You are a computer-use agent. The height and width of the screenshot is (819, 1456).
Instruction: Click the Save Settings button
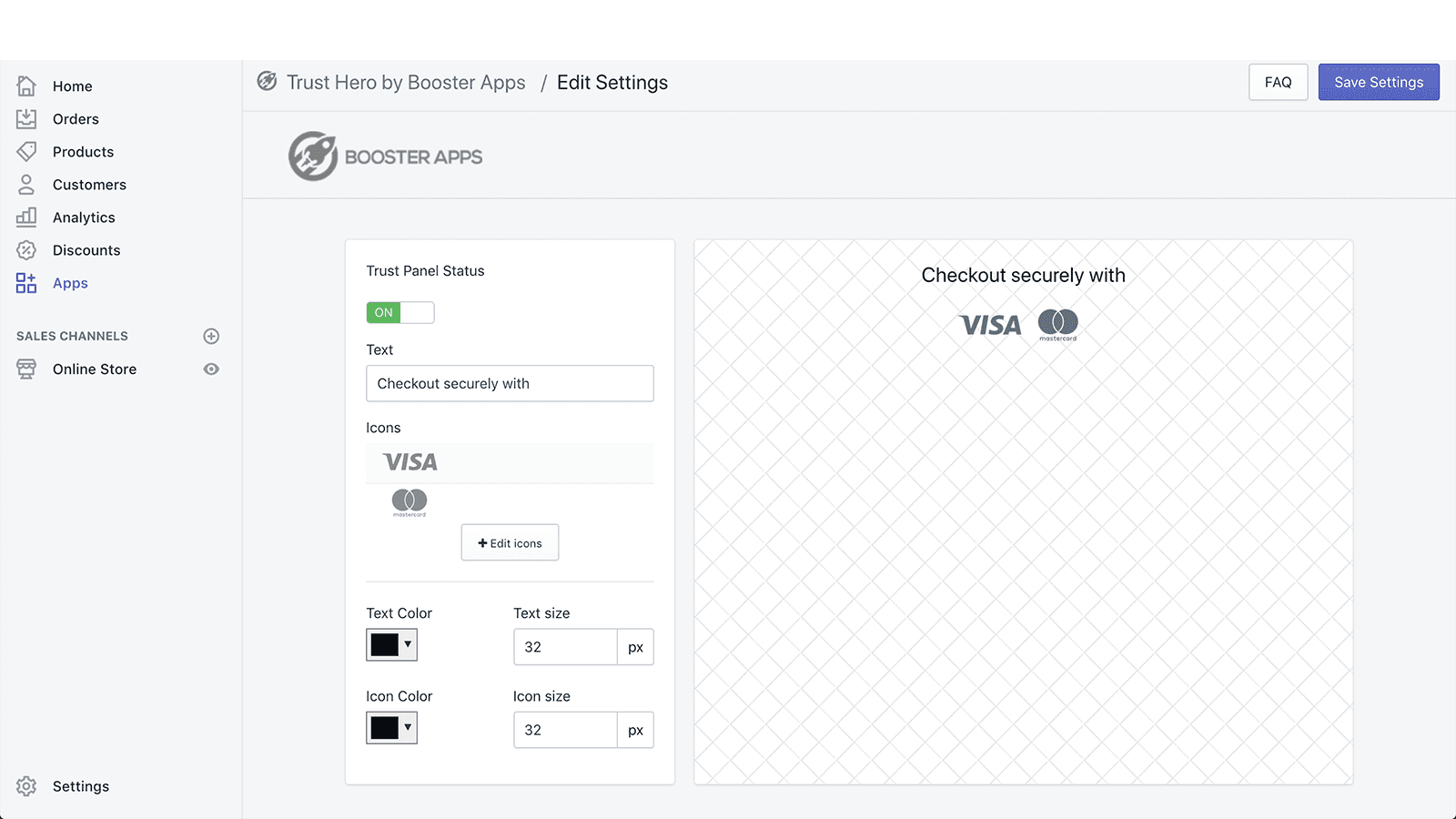point(1379,82)
